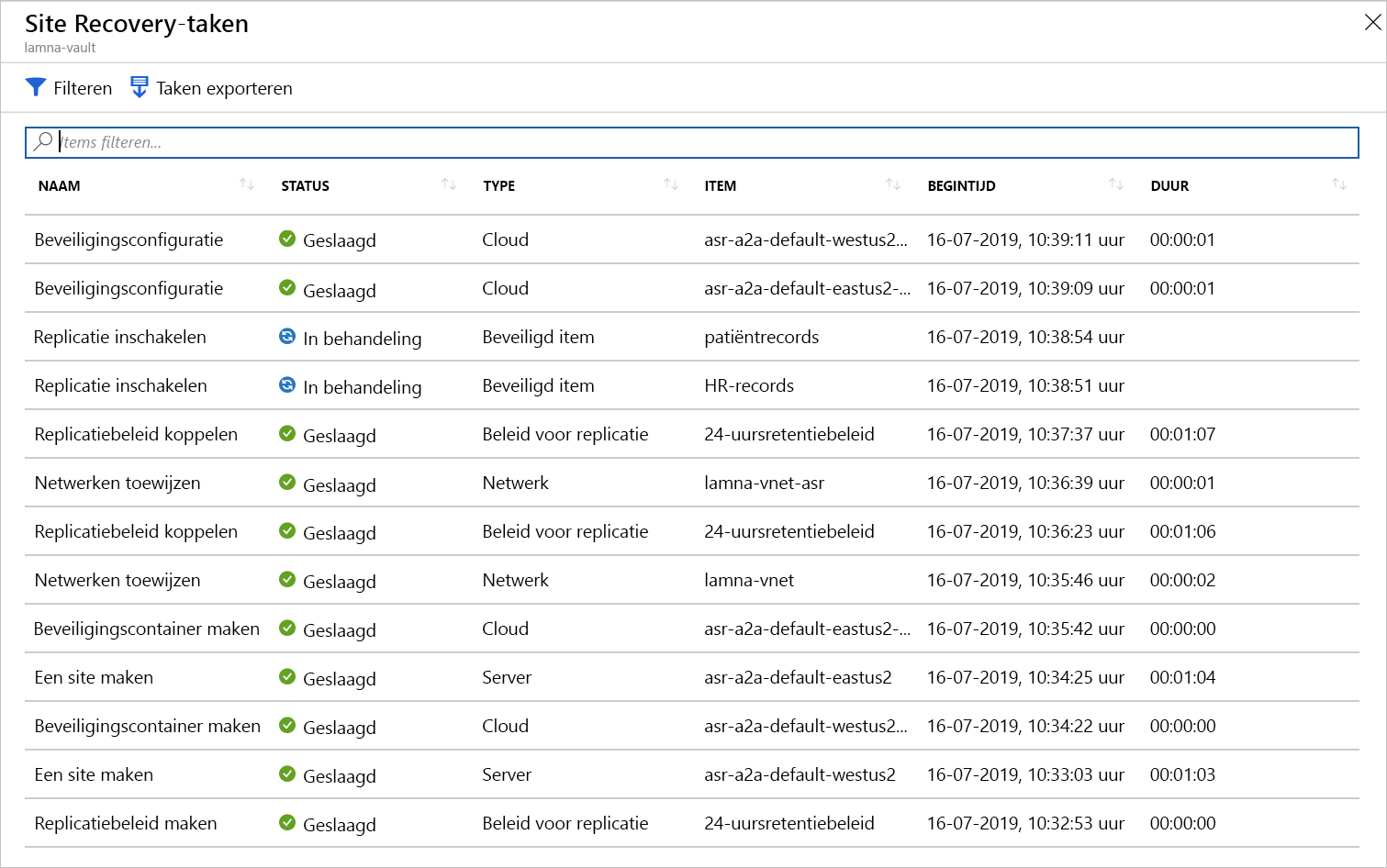Open Een site maken job at 10:33:03

pyautogui.click(x=94, y=774)
